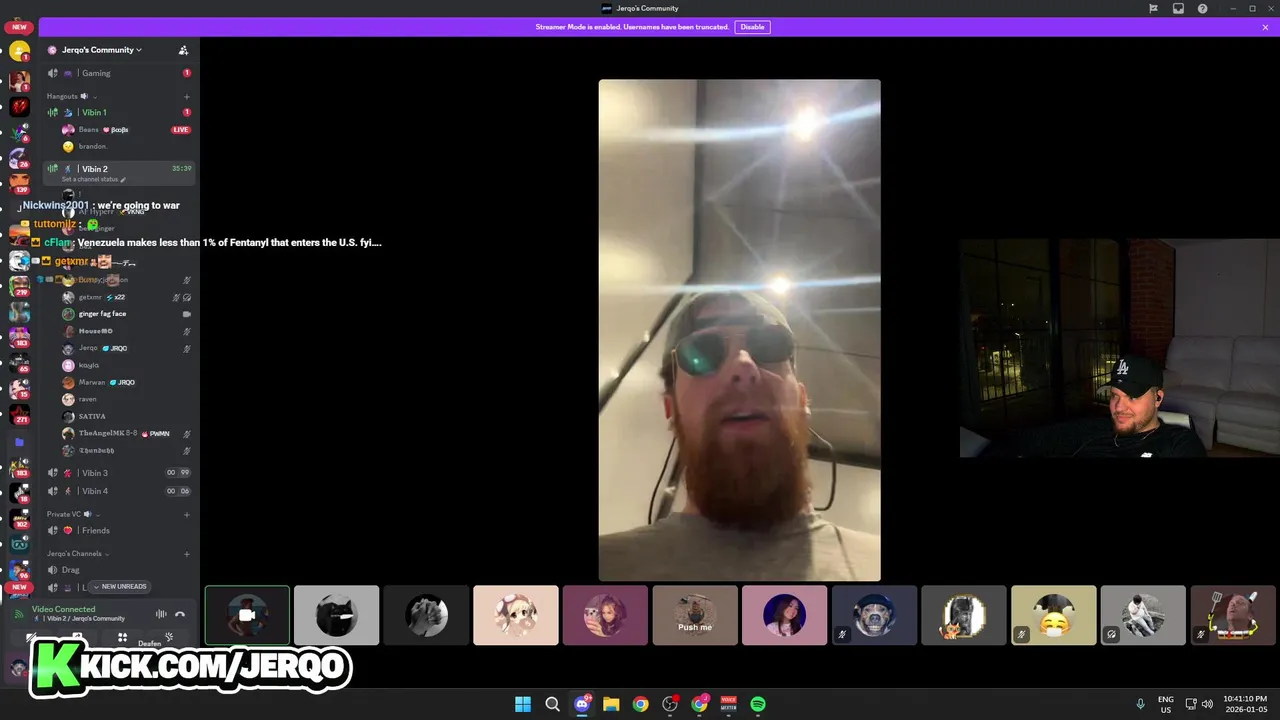Join the Friends voice channel
Image resolution: width=1280 pixels, height=720 pixels.
pyautogui.click(x=119, y=530)
